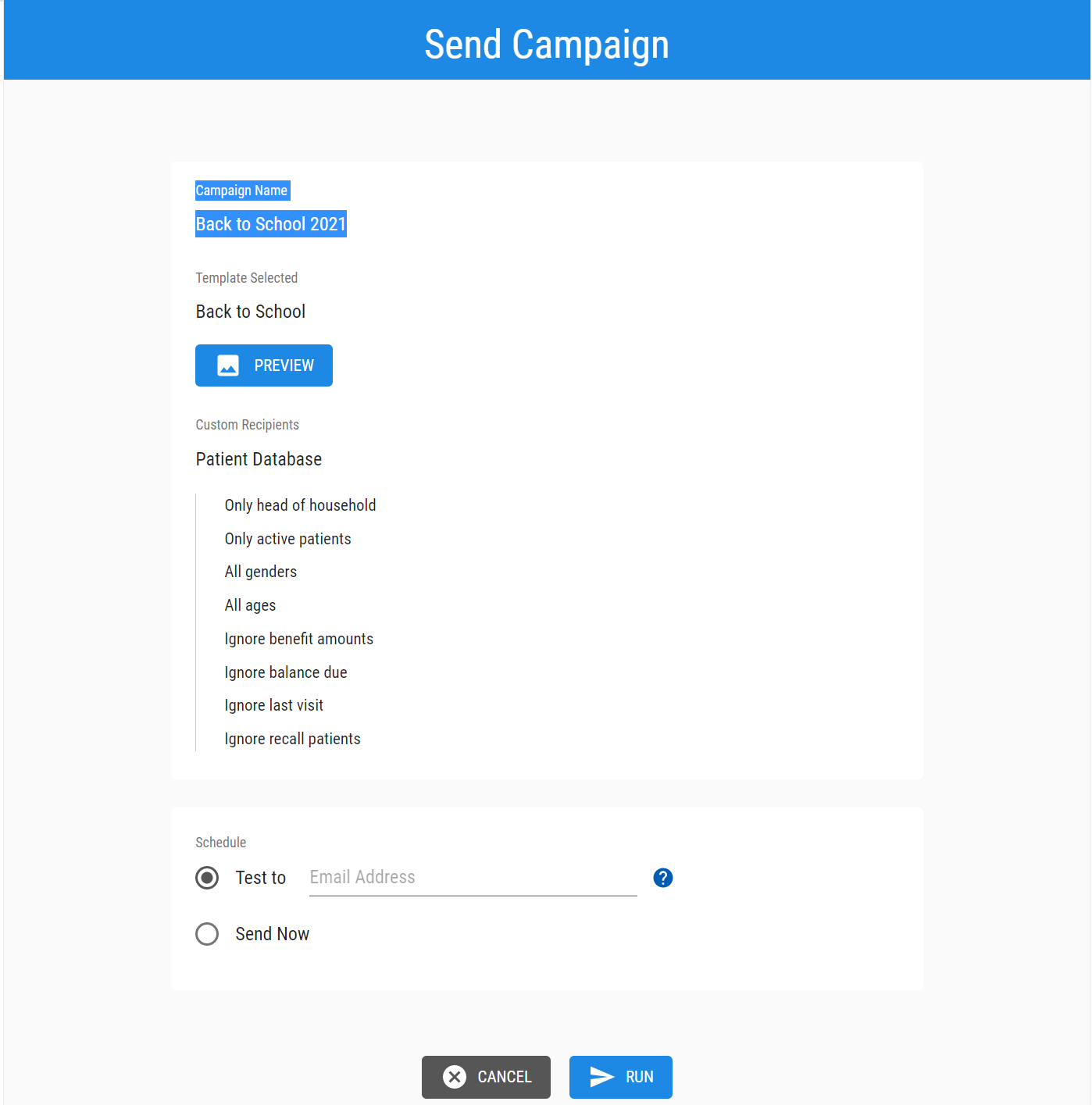Click the highlighted Campaign Name label
This screenshot has height=1105, width=1092.
point(242,191)
